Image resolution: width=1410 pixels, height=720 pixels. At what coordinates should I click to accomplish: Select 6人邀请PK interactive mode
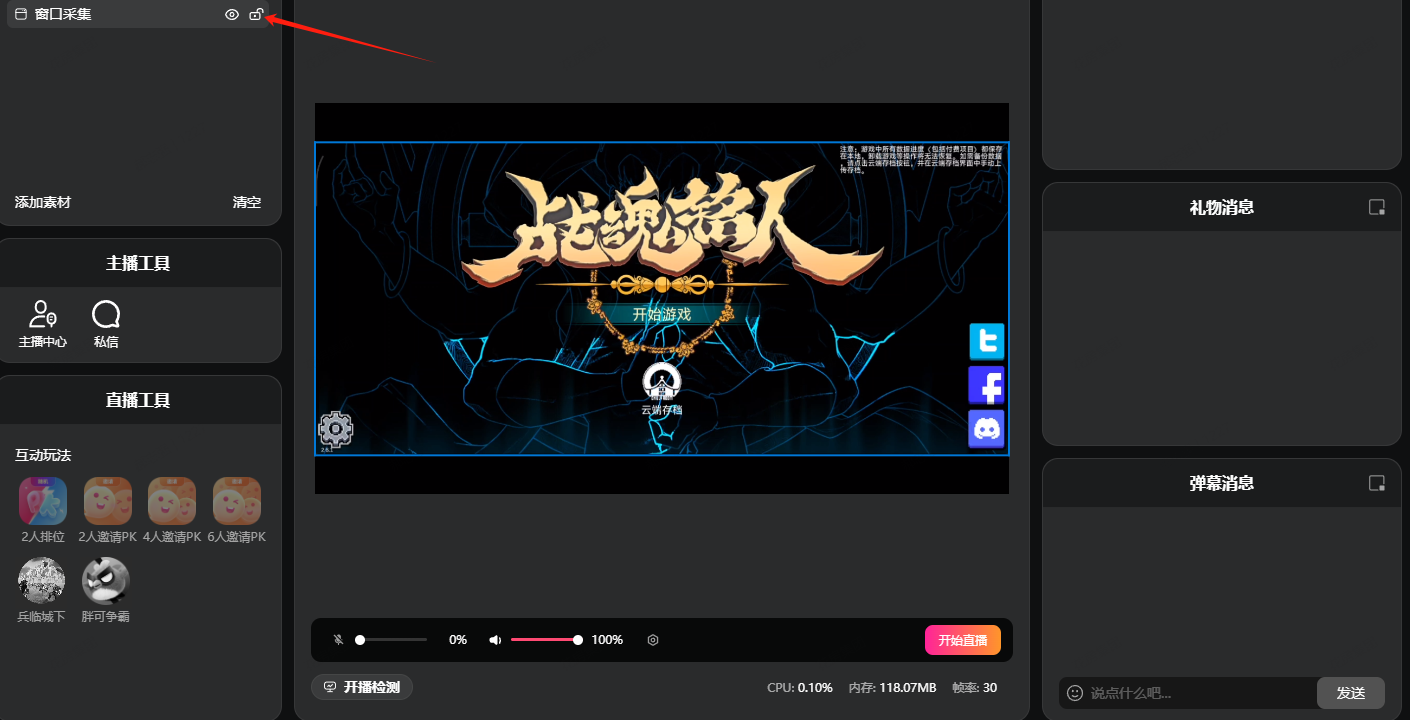pyautogui.click(x=236, y=501)
